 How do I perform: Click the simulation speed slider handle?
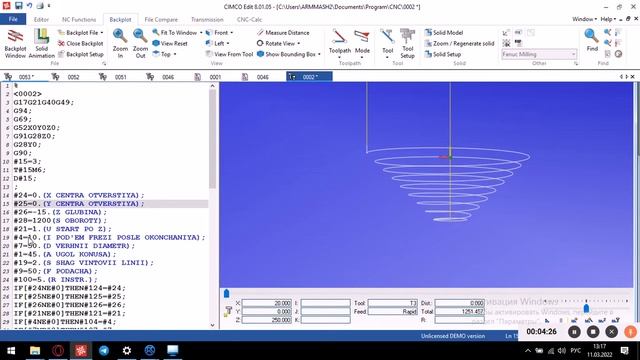point(587,308)
